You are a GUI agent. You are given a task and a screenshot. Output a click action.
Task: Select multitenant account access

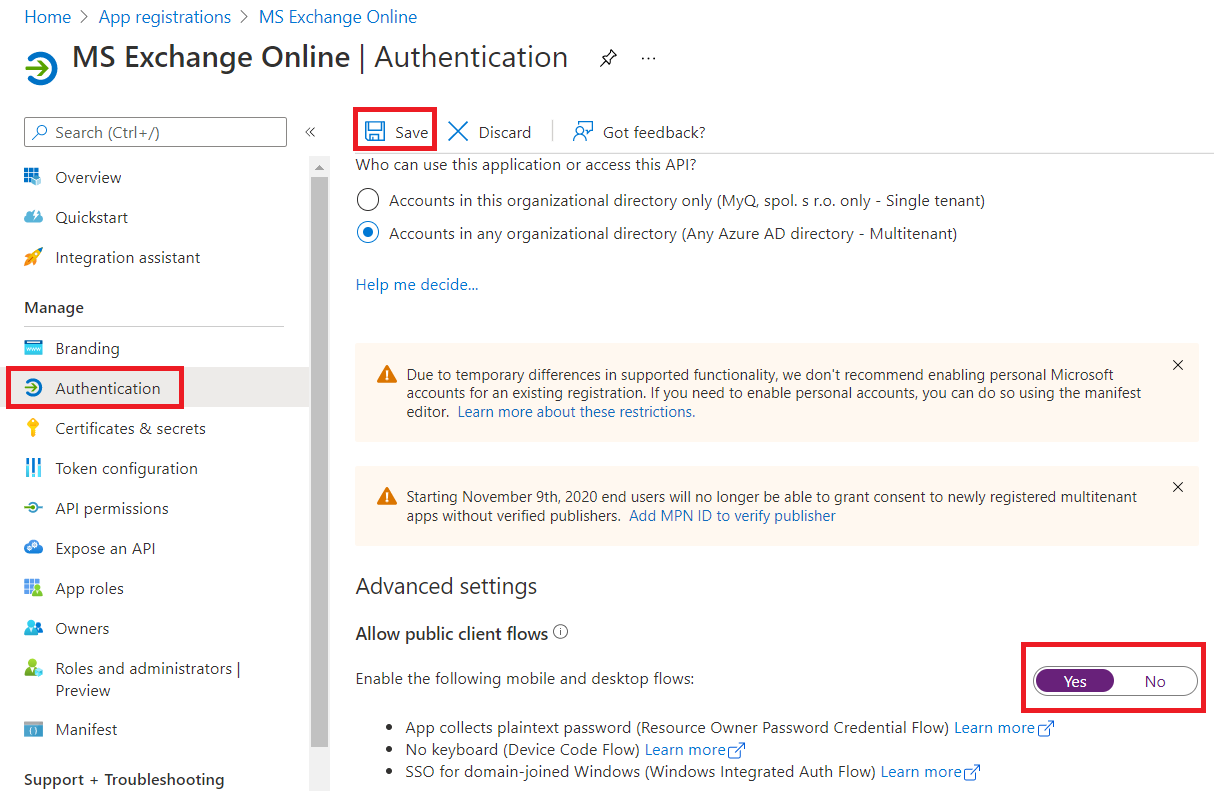[367, 232]
